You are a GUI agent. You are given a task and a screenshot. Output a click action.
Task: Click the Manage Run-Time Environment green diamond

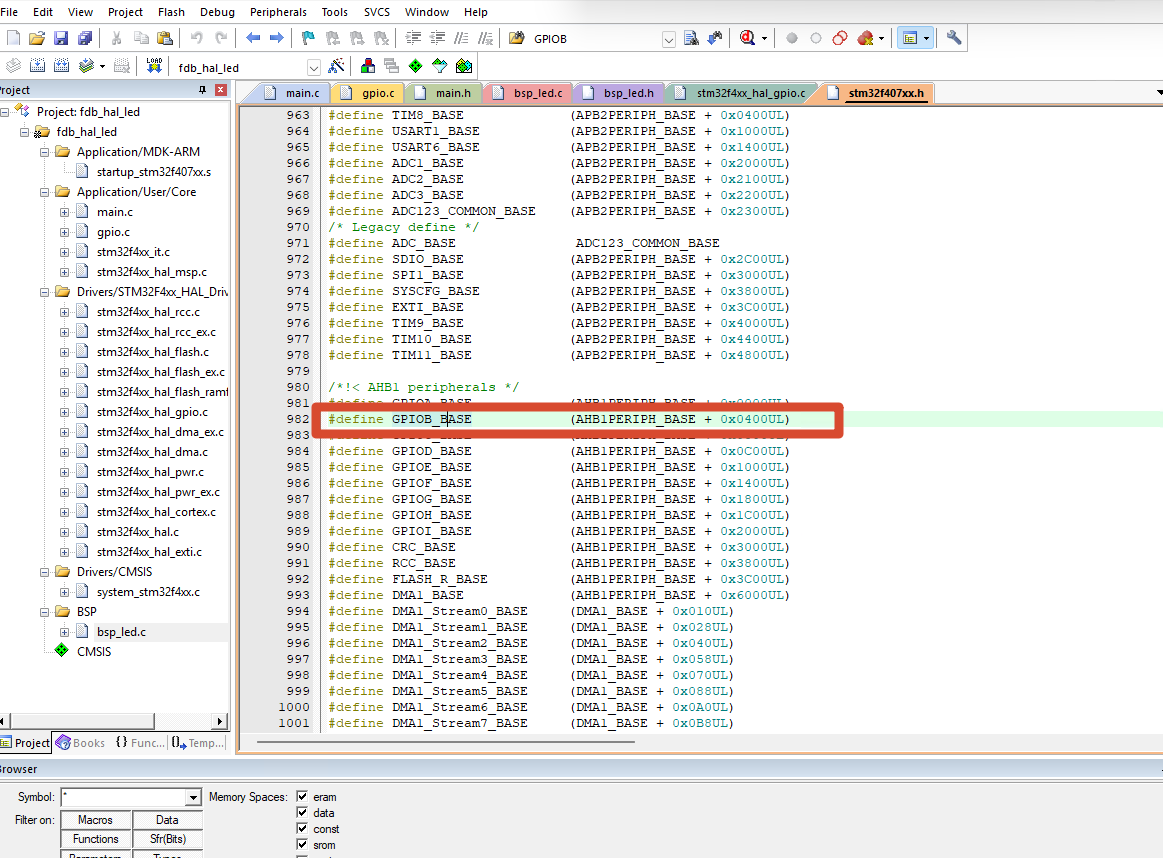click(x=415, y=66)
